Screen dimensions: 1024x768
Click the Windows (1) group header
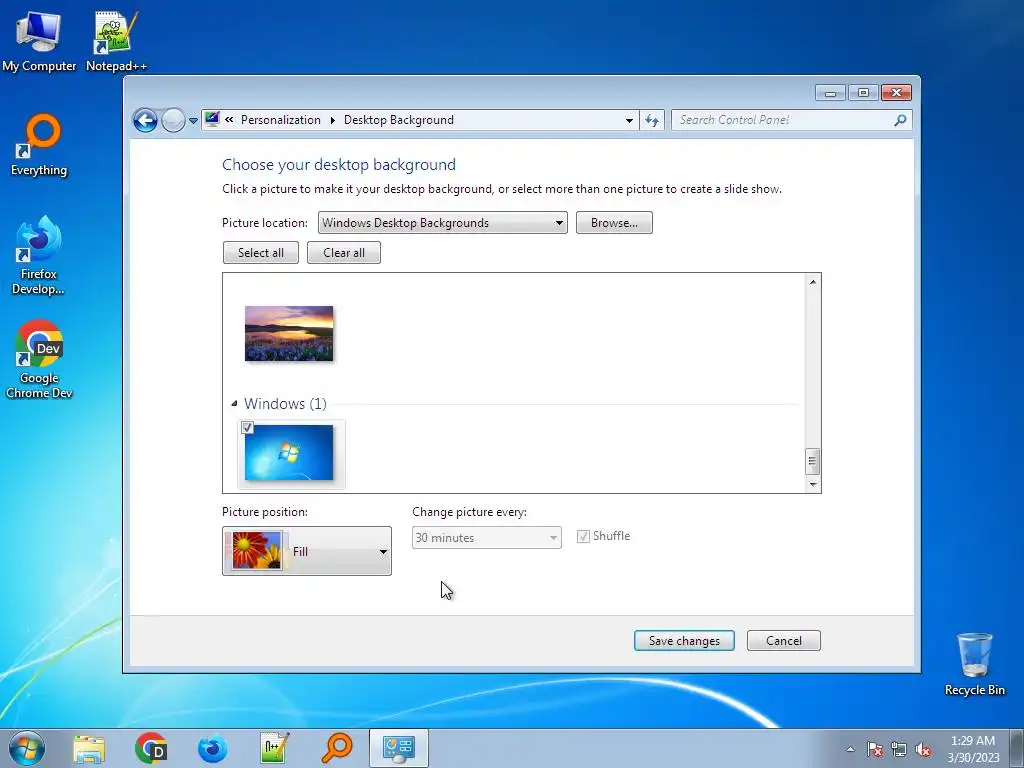click(285, 404)
